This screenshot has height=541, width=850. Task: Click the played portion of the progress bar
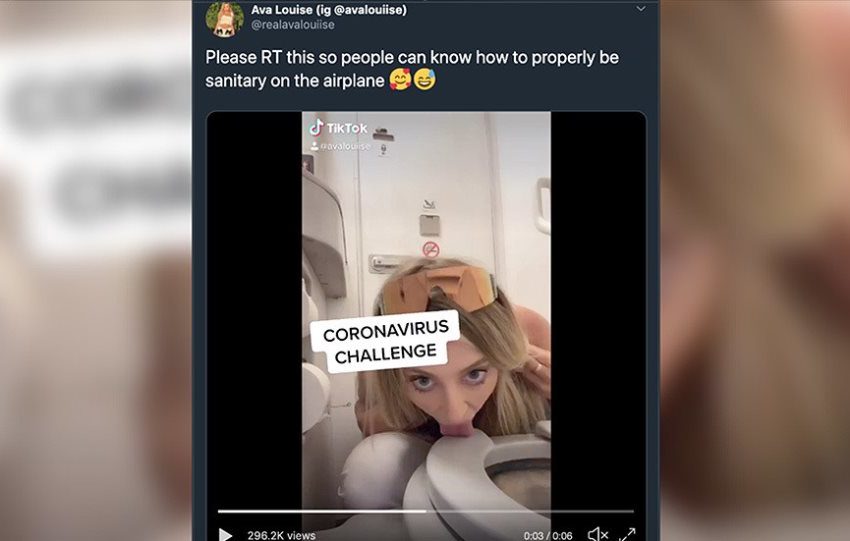click(x=322, y=511)
